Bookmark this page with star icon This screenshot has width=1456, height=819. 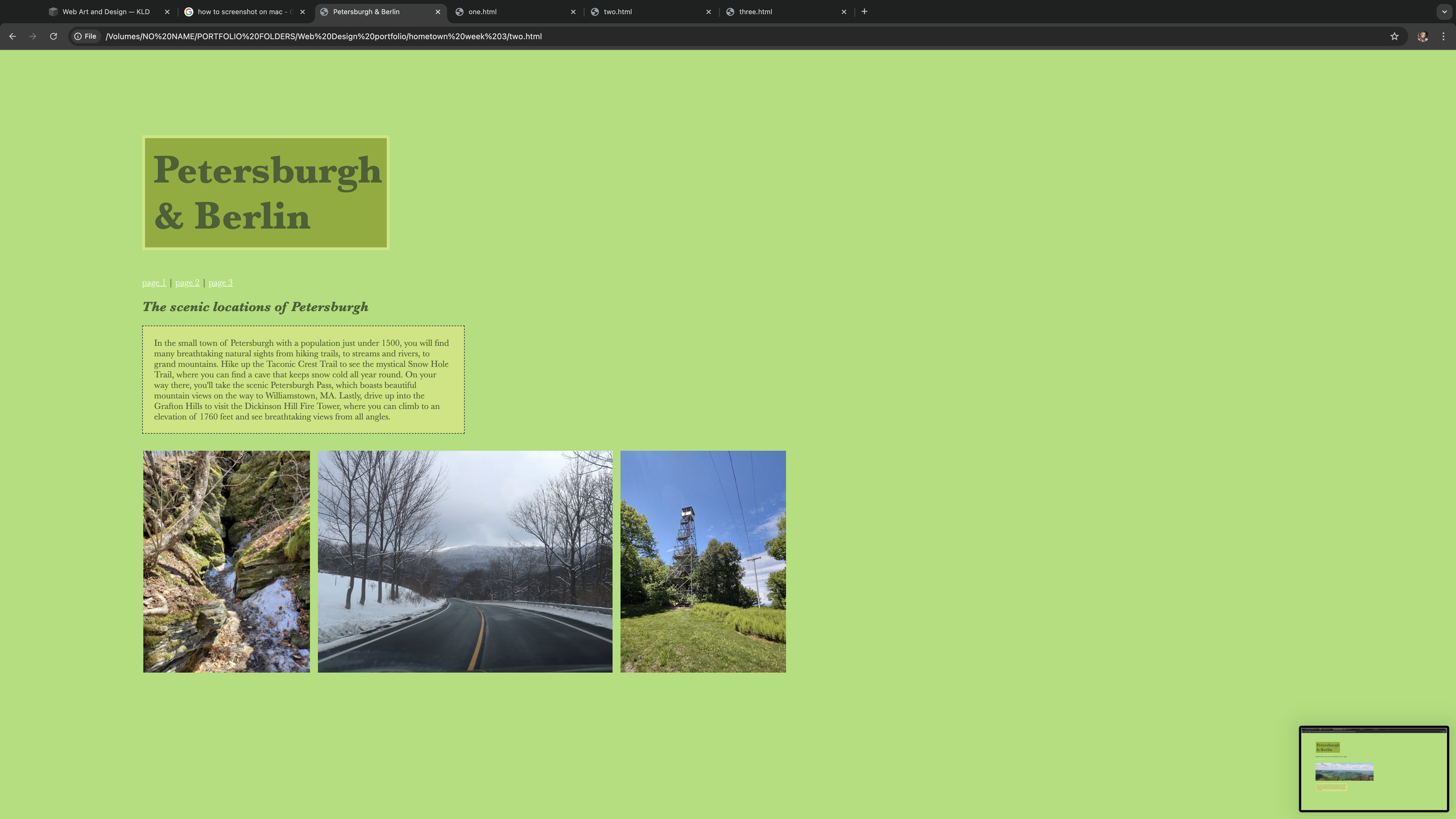(1394, 36)
